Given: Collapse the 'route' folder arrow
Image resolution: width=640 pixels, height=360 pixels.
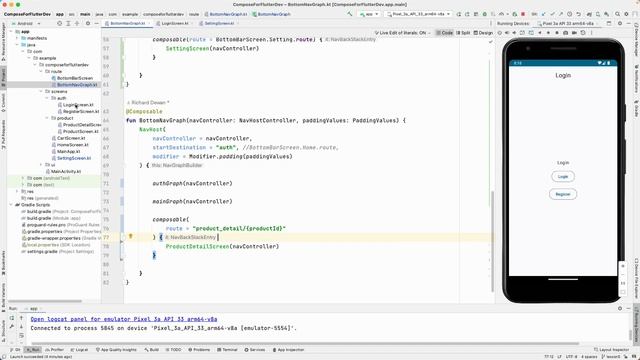Looking at the screenshot, I should [x=41, y=71].
